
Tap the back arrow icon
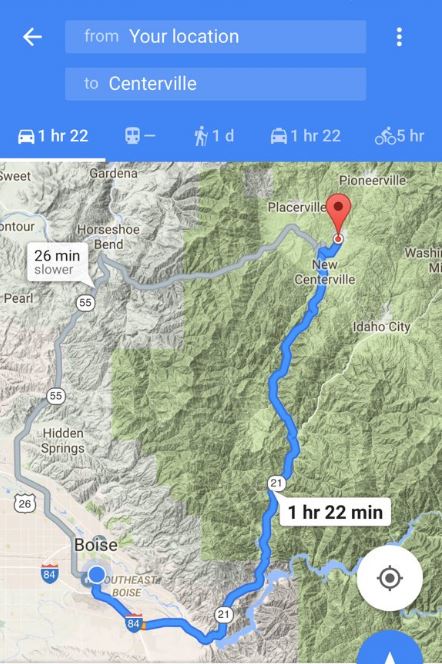32,37
